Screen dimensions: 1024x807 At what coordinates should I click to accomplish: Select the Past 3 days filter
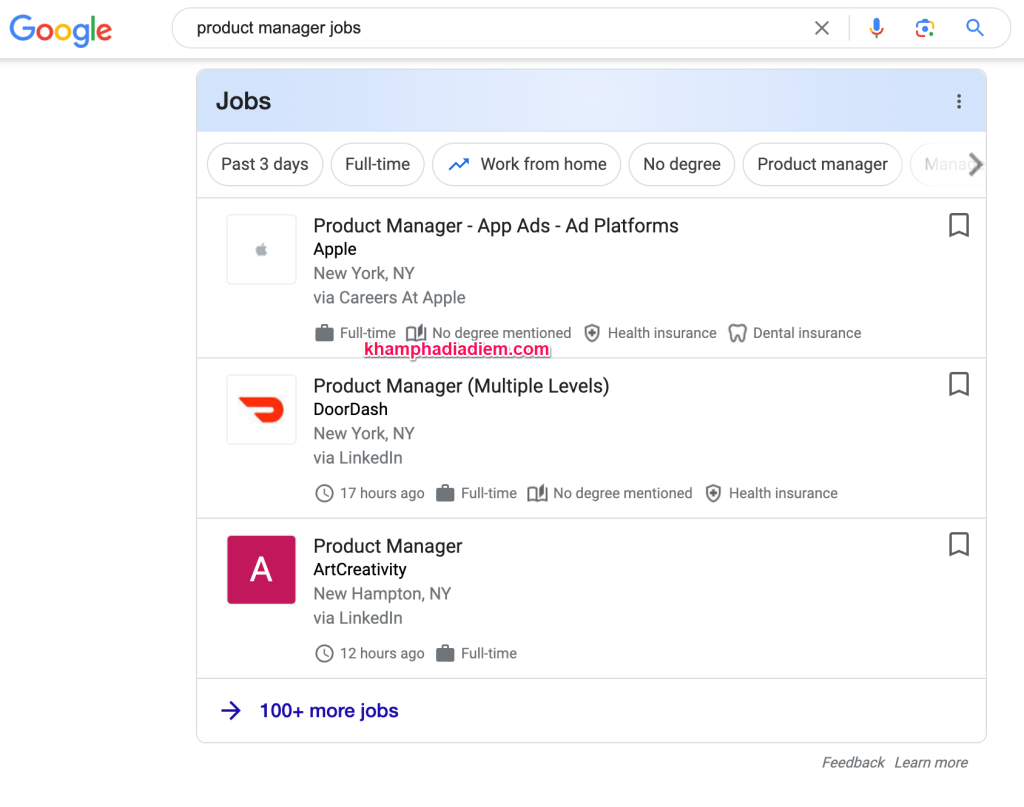pyautogui.click(x=264, y=164)
